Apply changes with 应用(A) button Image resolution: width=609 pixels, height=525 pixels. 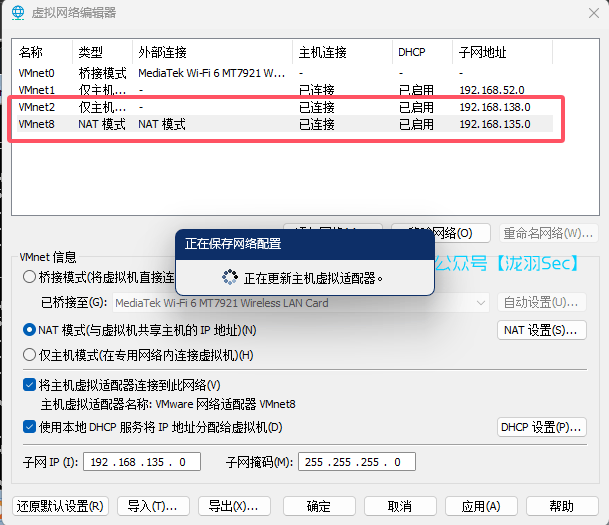[x=481, y=506]
